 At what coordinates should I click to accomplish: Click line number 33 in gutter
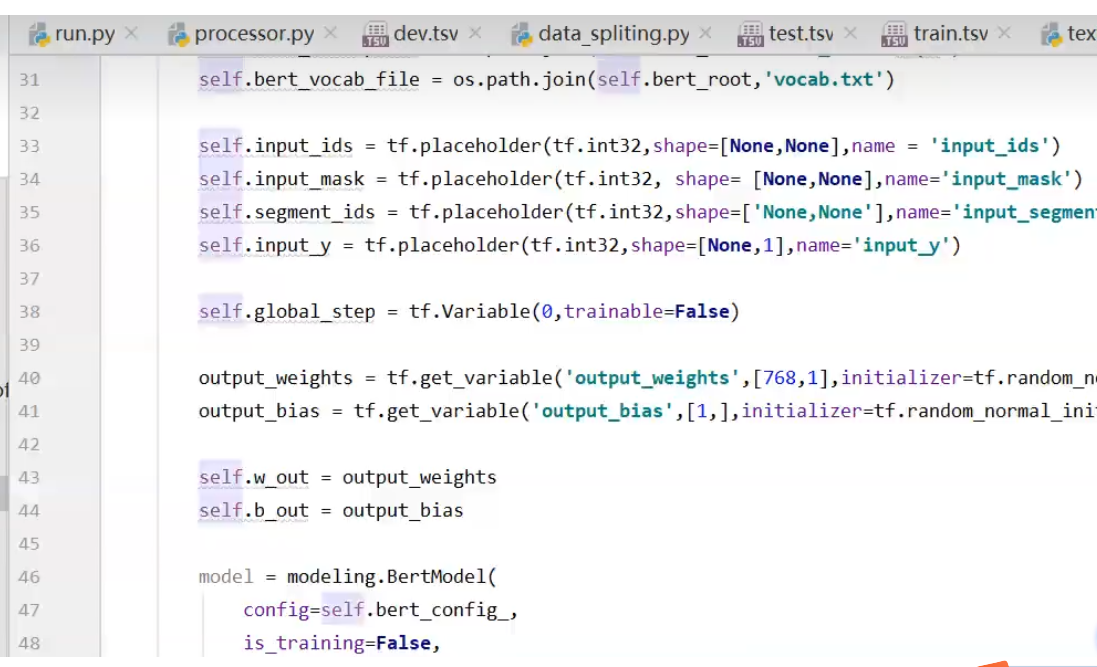click(29, 146)
